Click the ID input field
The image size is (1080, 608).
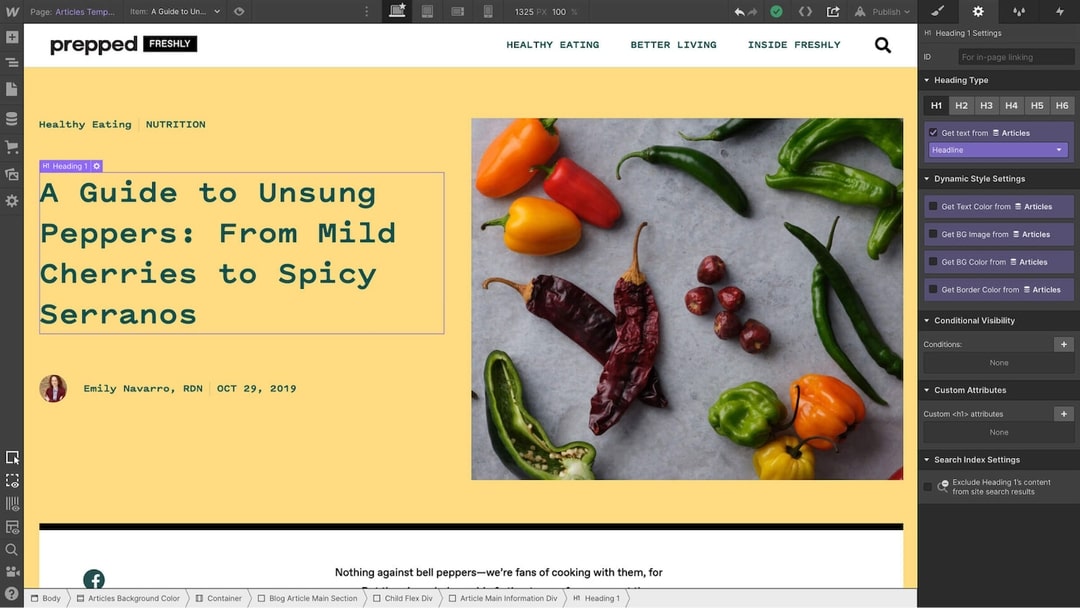click(x=1016, y=57)
